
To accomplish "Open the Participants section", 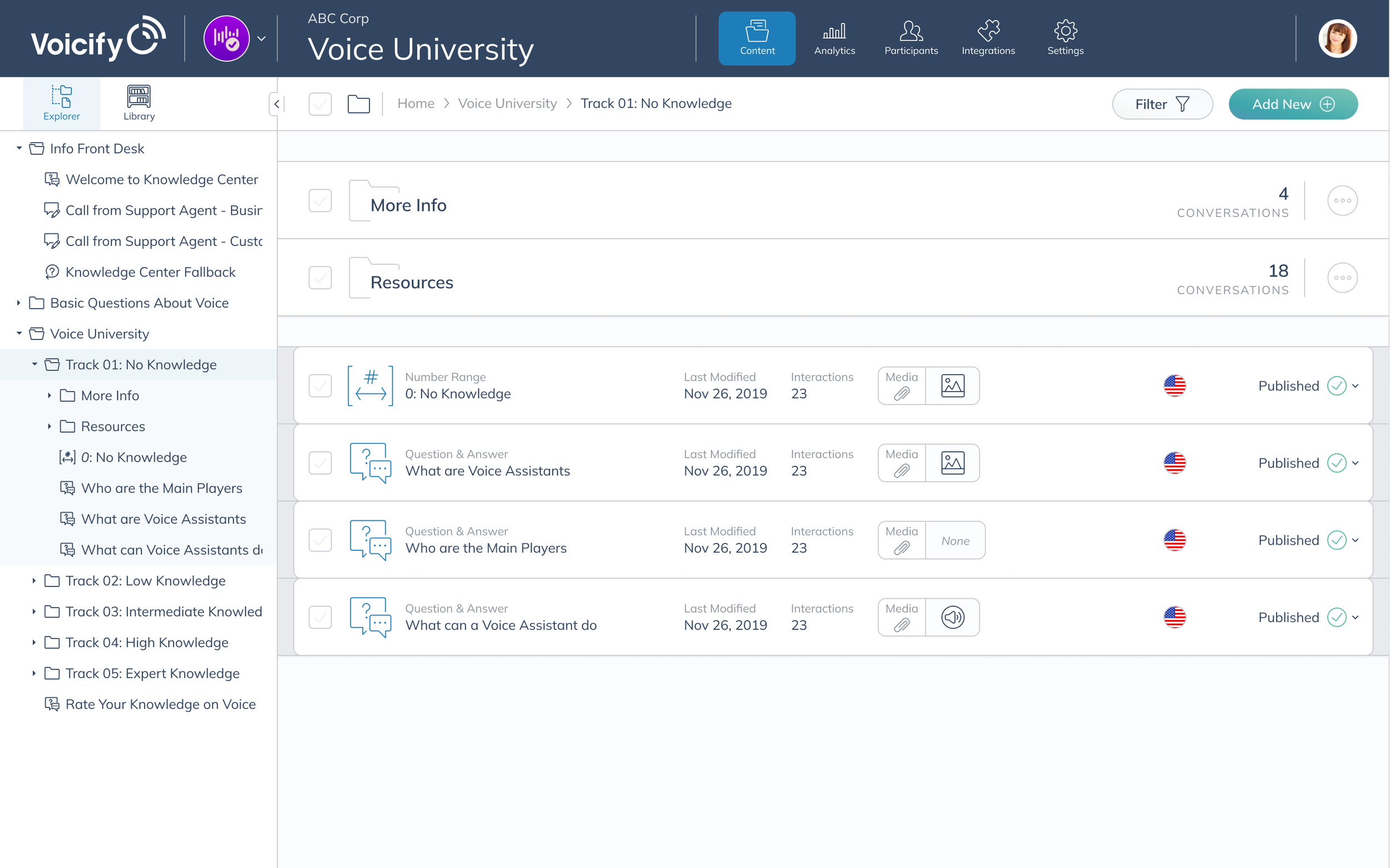I will pos(911,38).
